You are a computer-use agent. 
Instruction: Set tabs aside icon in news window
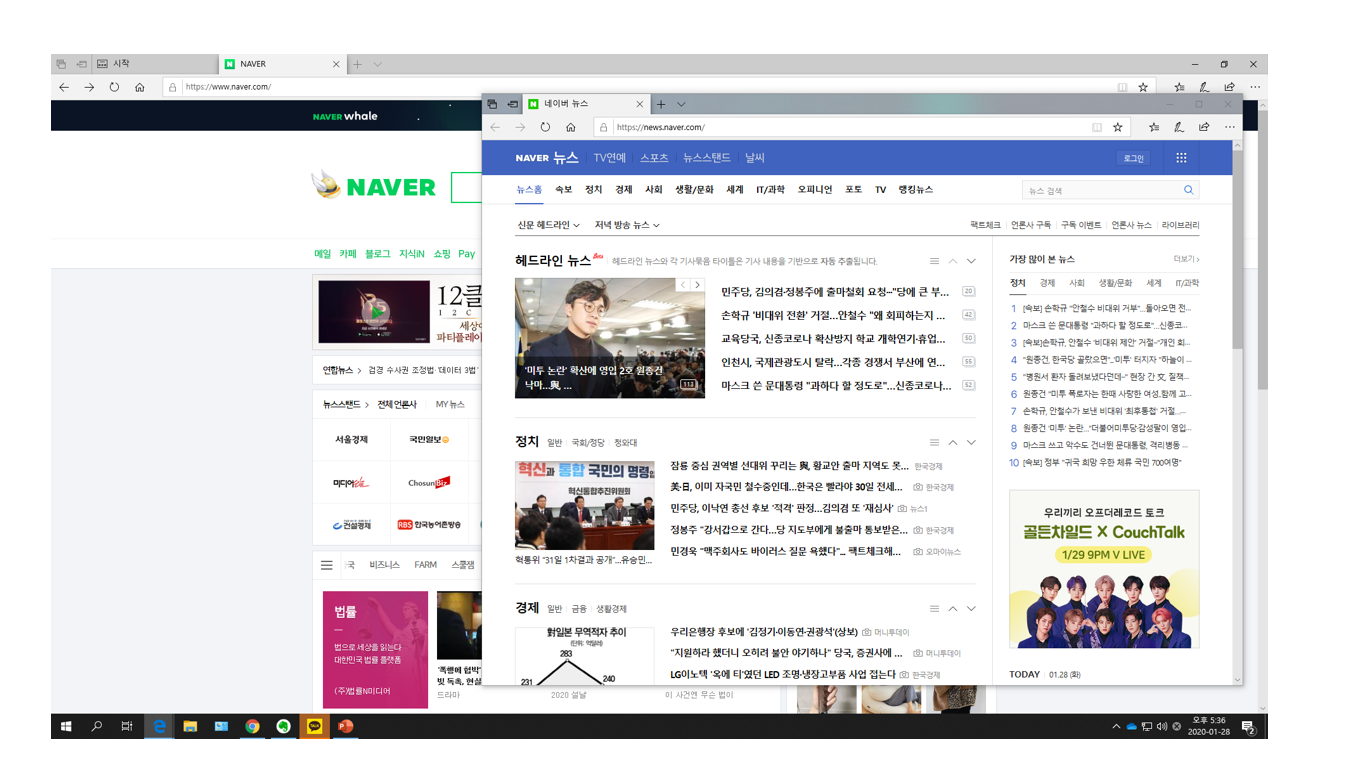[x=513, y=104]
